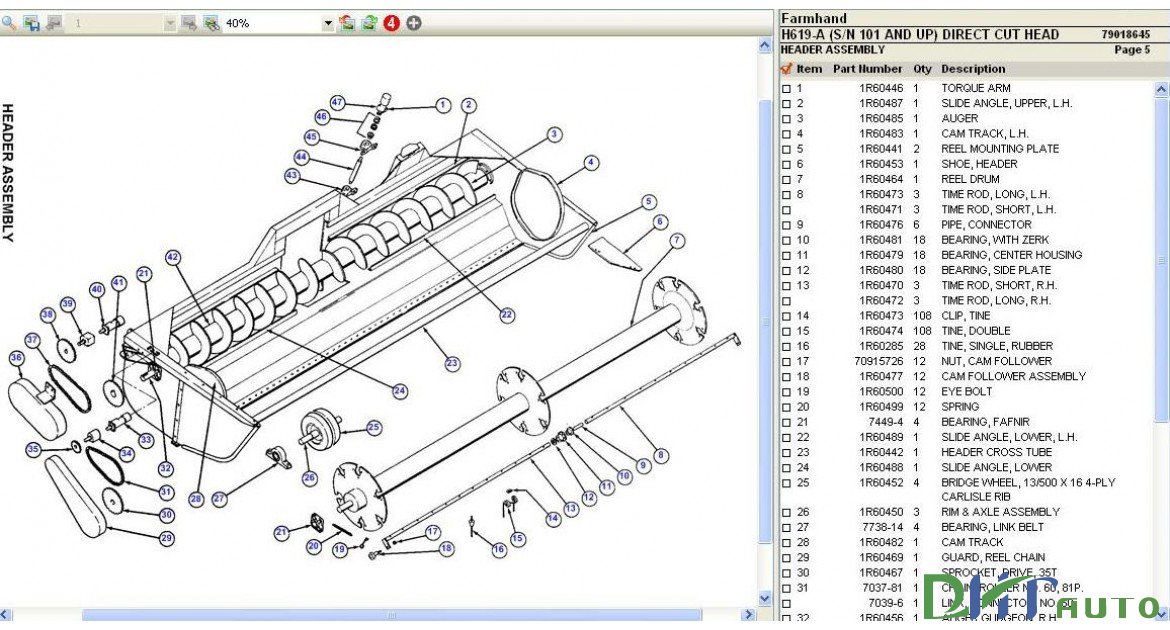1170x630 pixels.
Task: Open the 40% zoom level dropdown
Action: [327, 22]
